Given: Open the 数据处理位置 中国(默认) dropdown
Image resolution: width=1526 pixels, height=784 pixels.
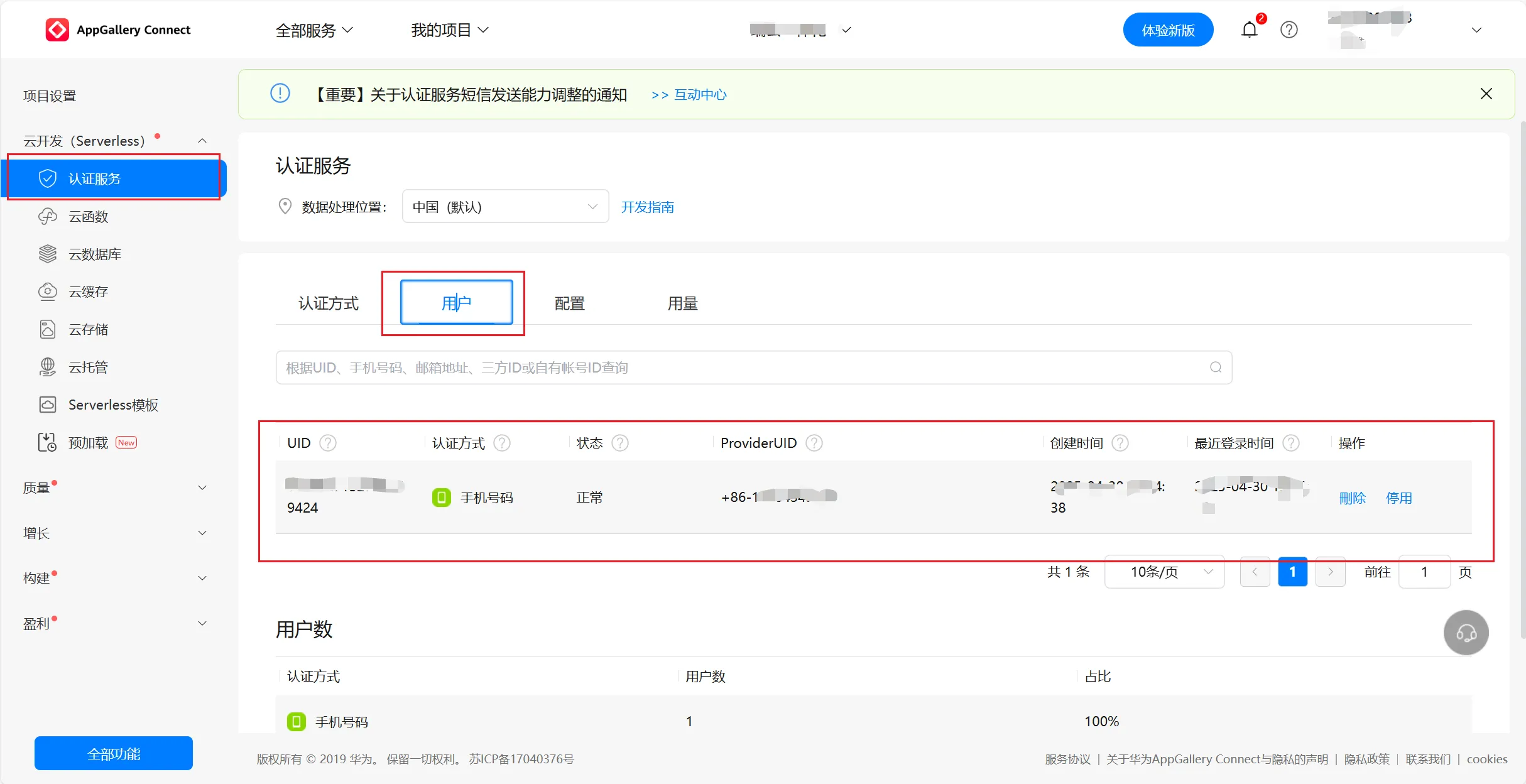Looking at the screenshot, I should pyautogui.click(x=504, y=207).
